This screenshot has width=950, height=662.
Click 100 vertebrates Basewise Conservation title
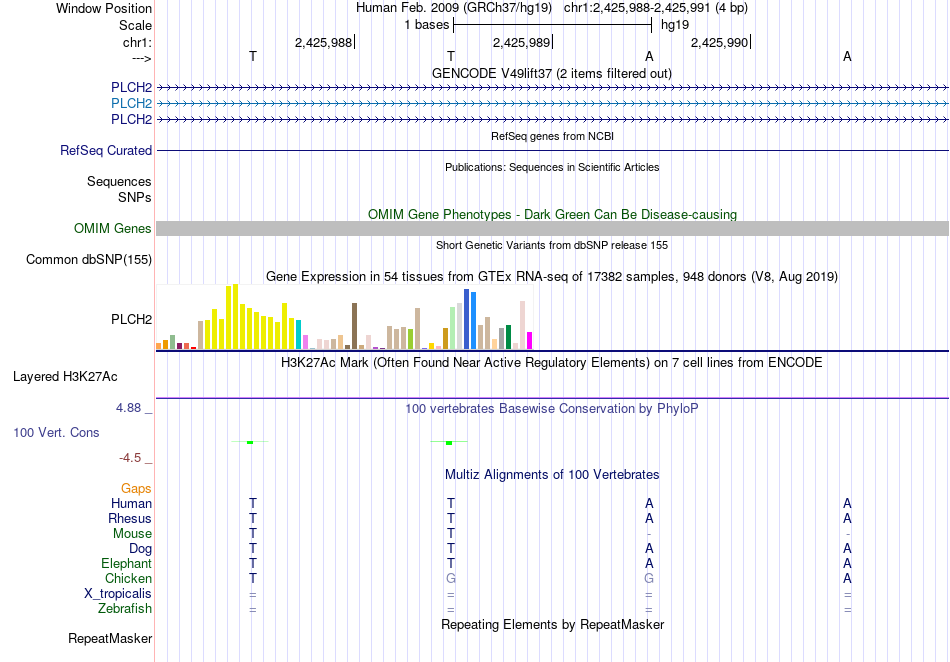pos(552,409)
